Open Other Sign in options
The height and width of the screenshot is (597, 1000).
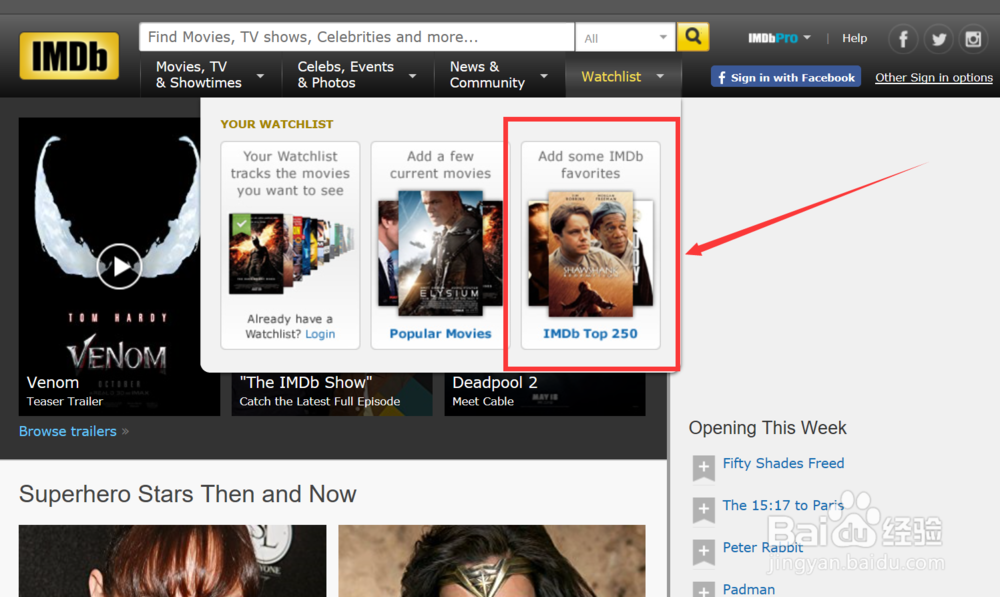[934, 77]
